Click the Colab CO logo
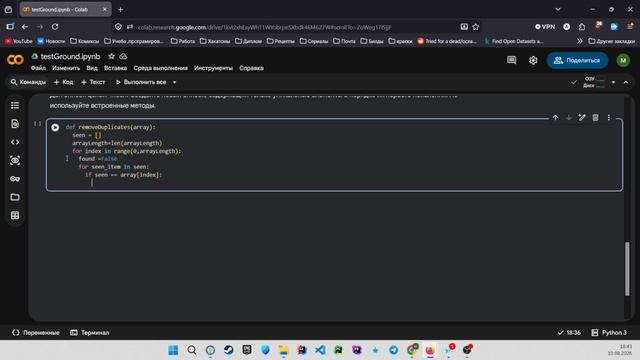 (15, 60)
